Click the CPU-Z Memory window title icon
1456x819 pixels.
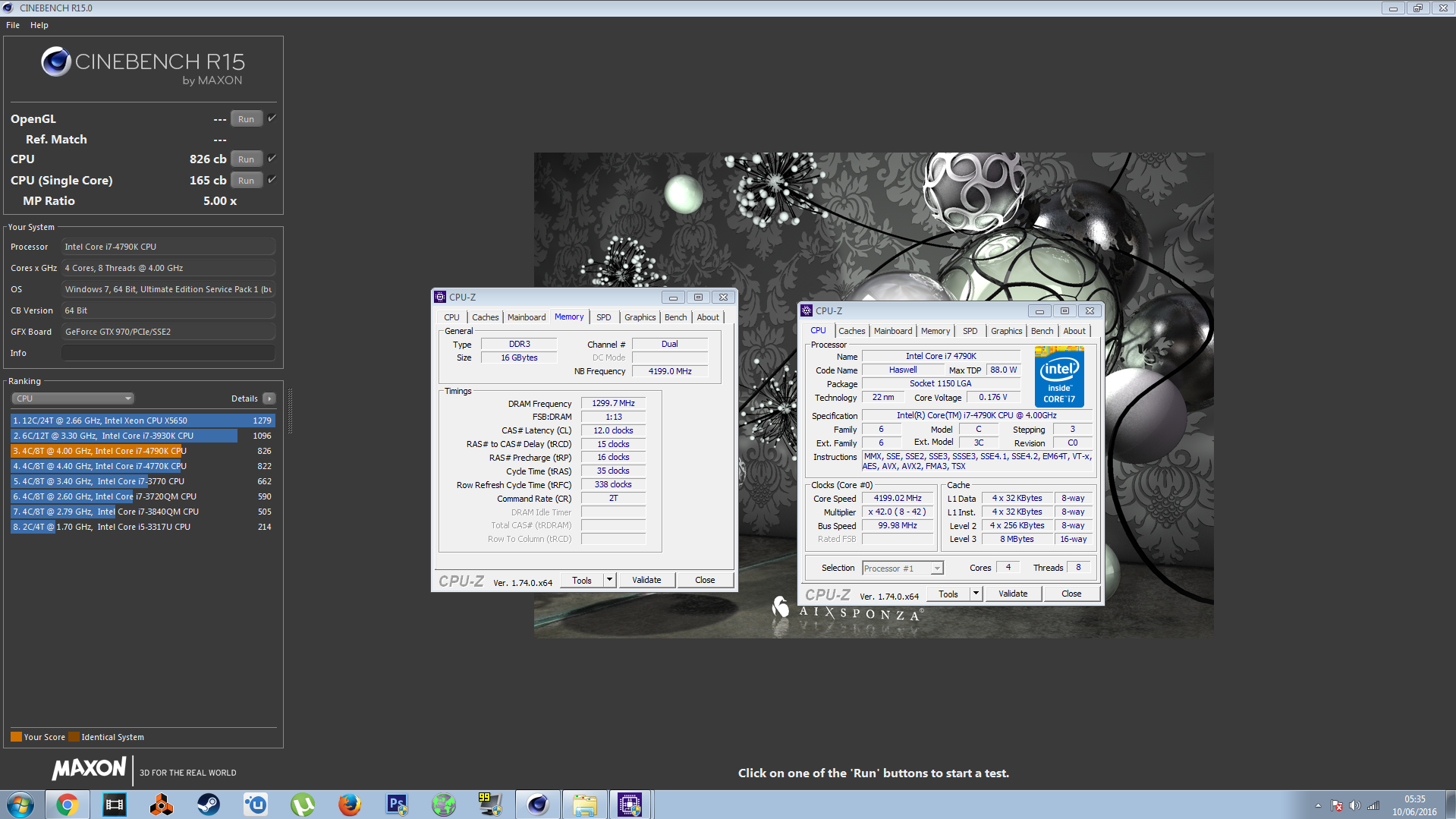(x=440, y=297)
